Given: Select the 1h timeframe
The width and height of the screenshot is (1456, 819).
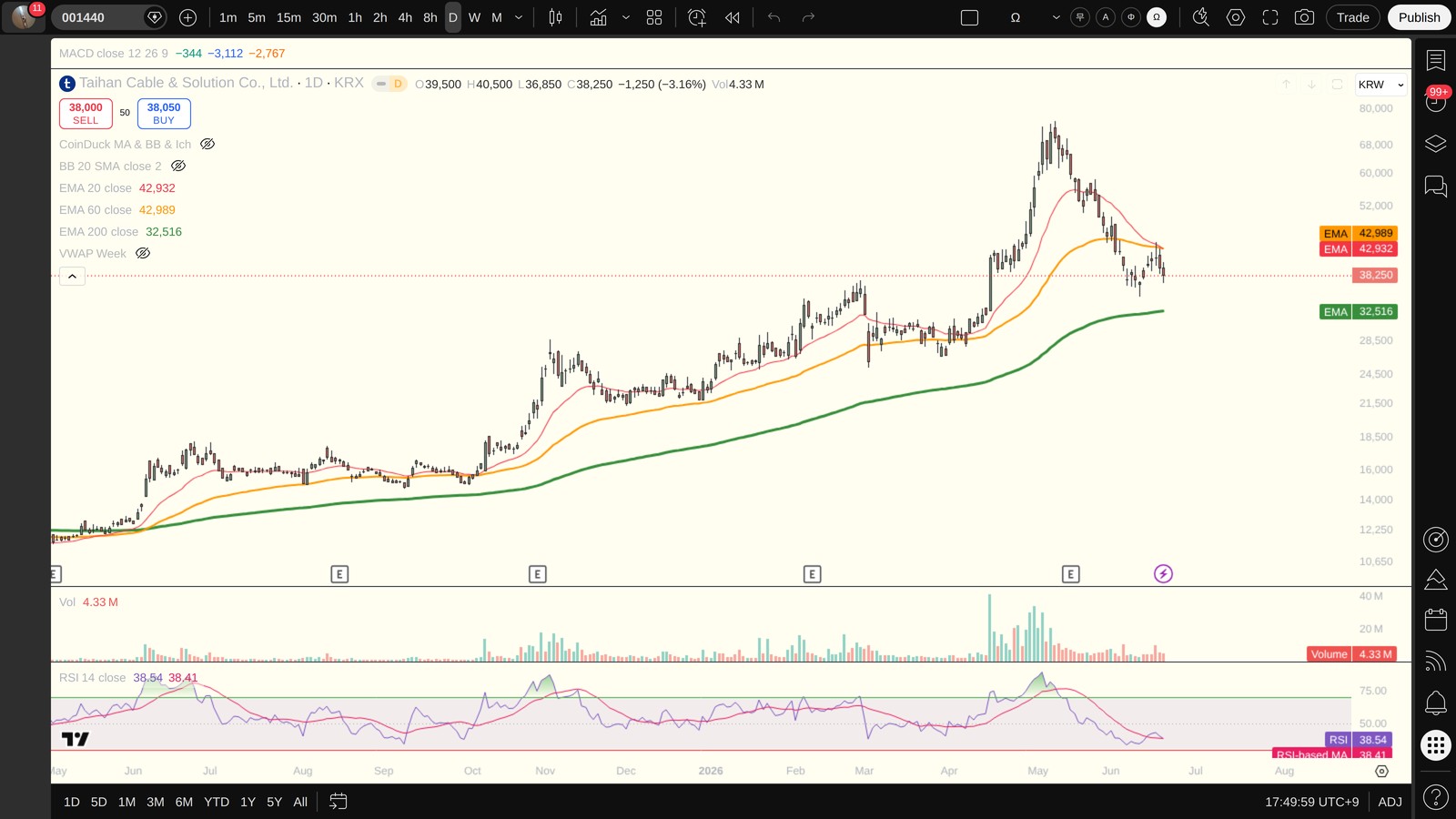Looking at the screenshot, I should coord(355,17).
